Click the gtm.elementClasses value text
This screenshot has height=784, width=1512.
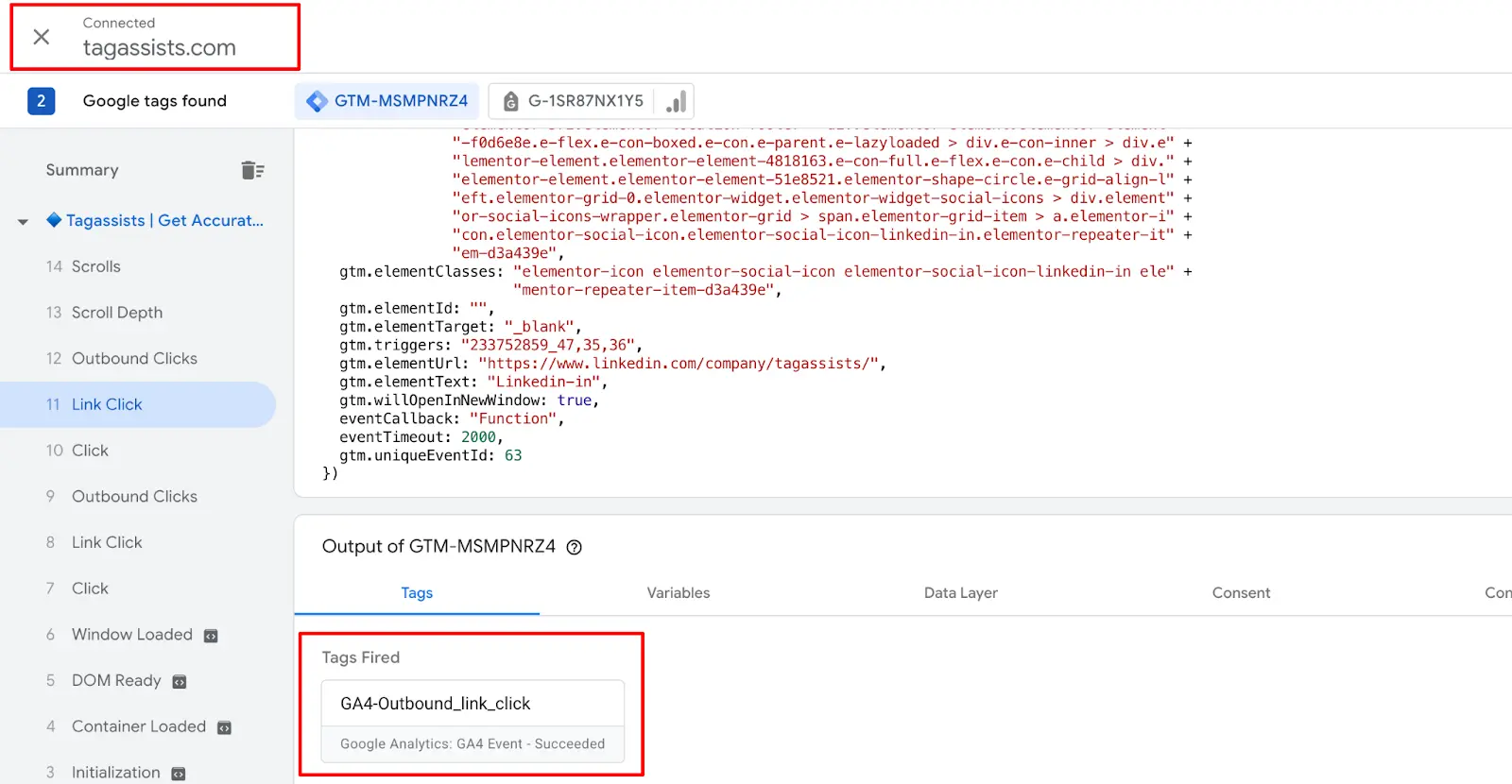click(x=844, y=281)
